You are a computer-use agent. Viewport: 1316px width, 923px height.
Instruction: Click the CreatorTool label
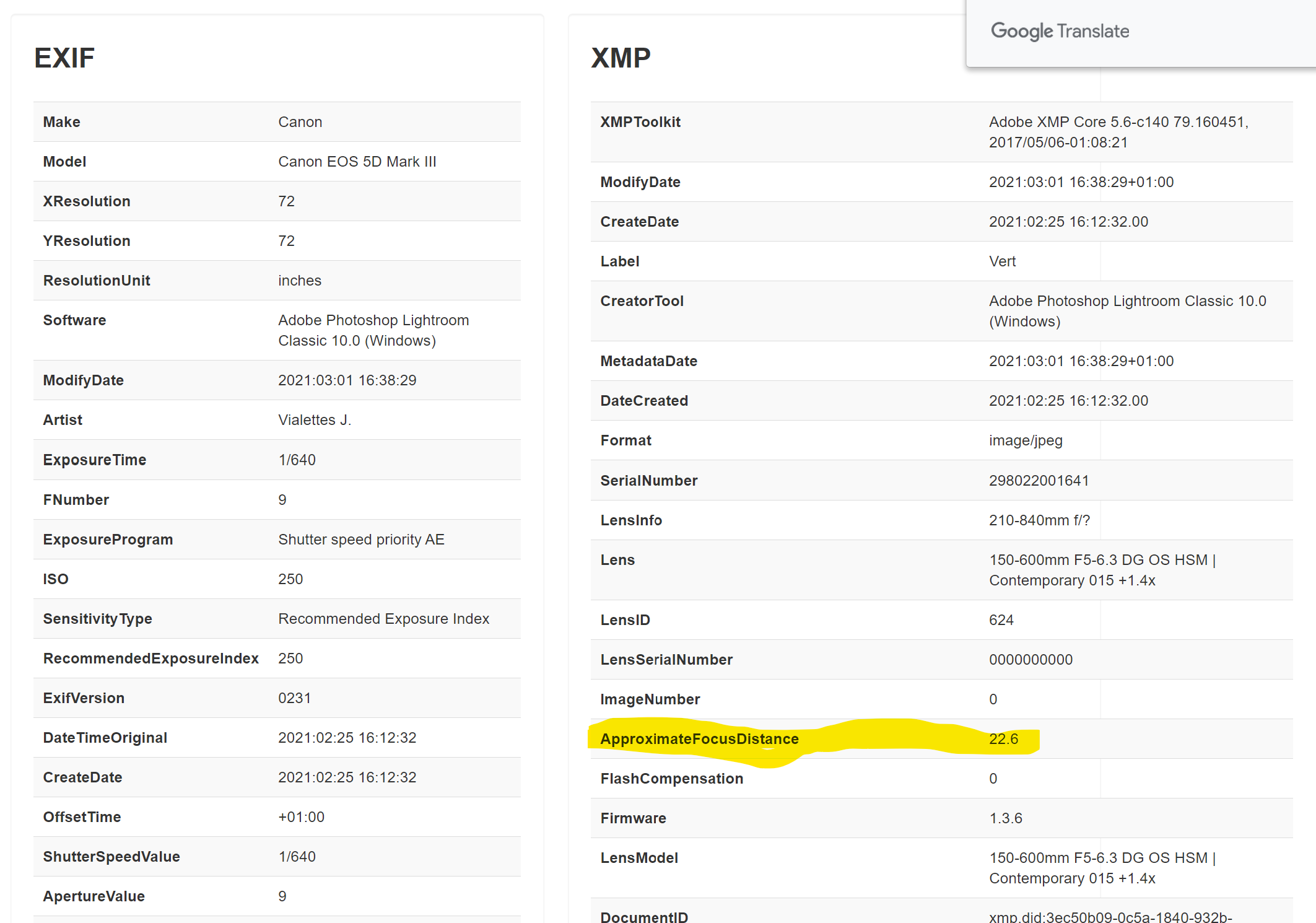tap(642, 301)
